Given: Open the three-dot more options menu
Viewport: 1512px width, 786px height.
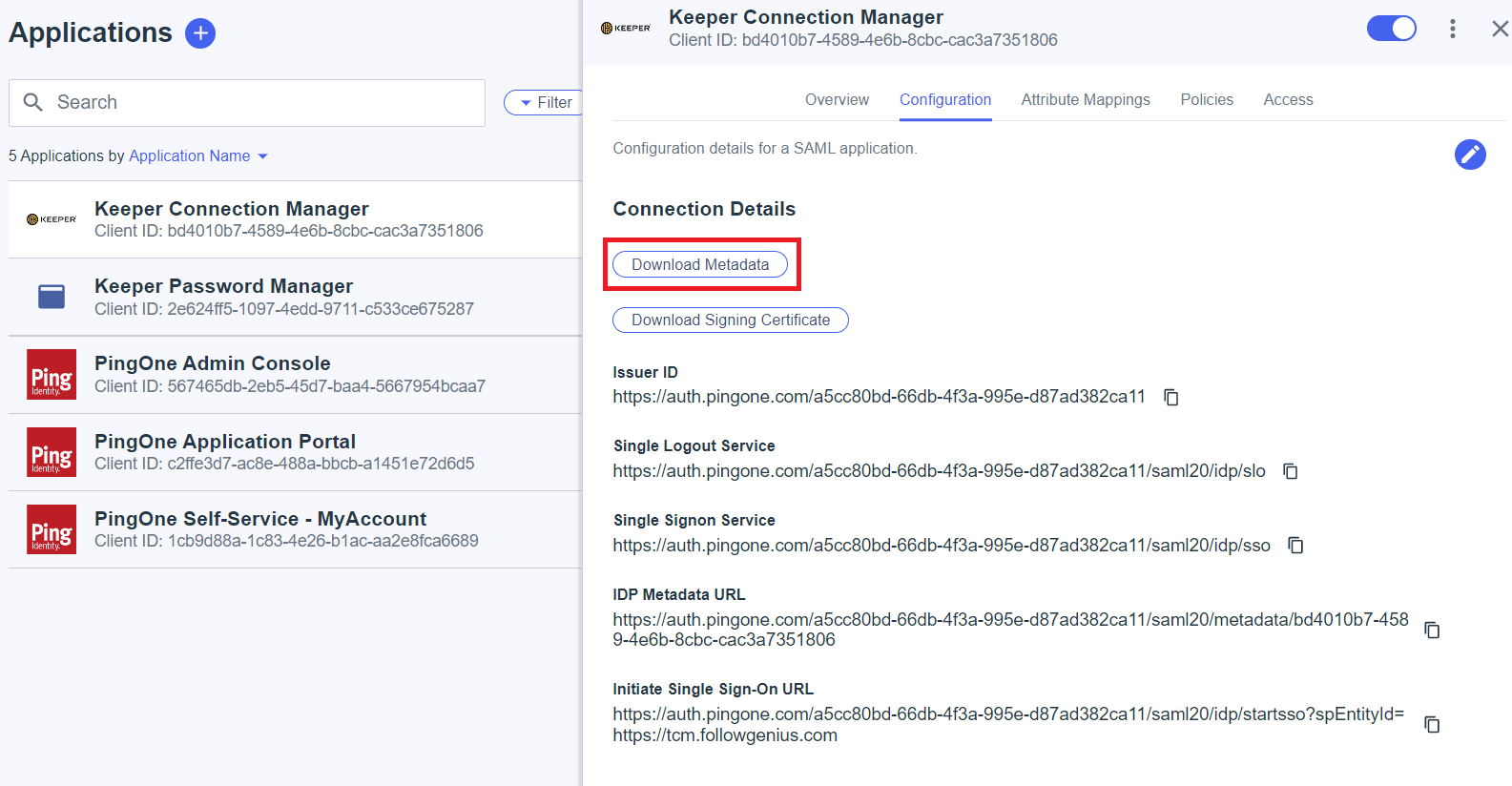Looking at the screenshot, I should click(1452, 29).
